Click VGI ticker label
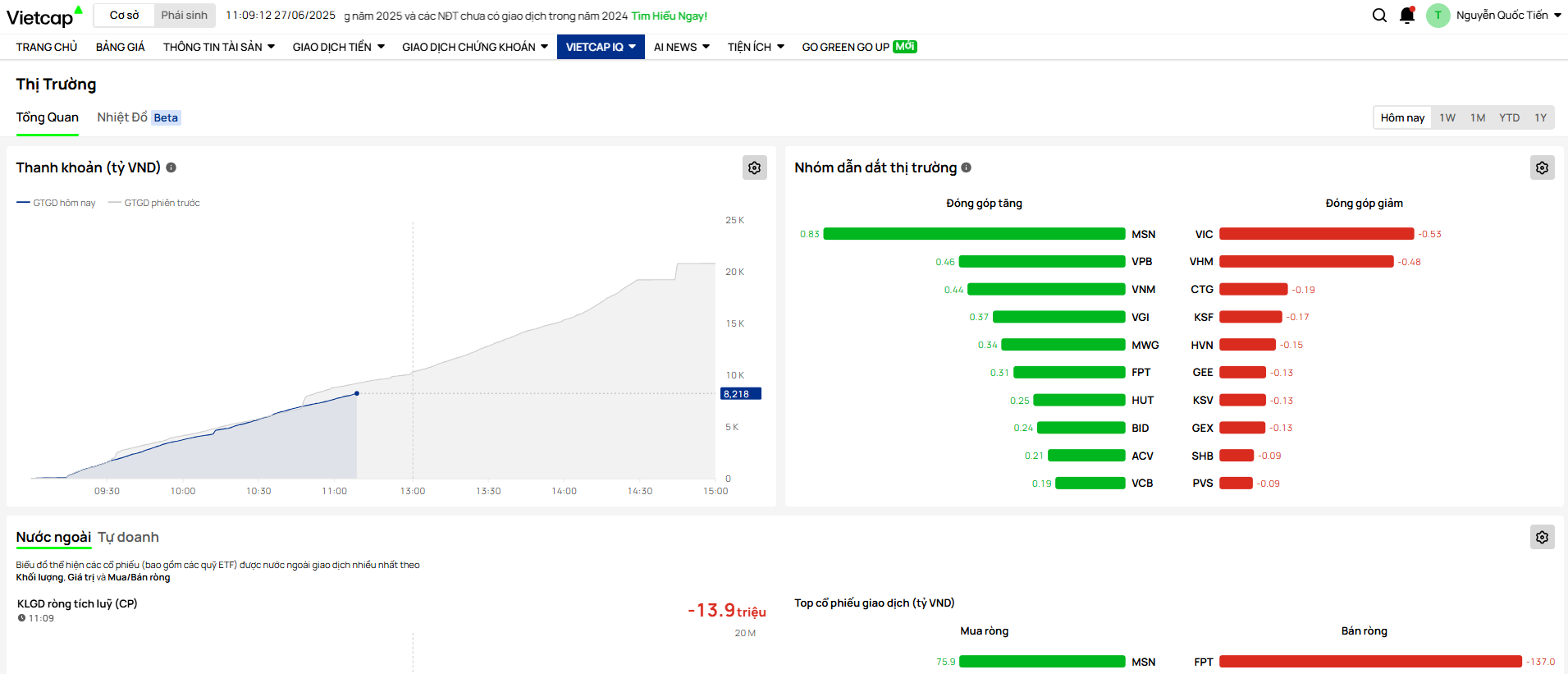Viewport: 1568px width, 674px height. click(1141, 317)
